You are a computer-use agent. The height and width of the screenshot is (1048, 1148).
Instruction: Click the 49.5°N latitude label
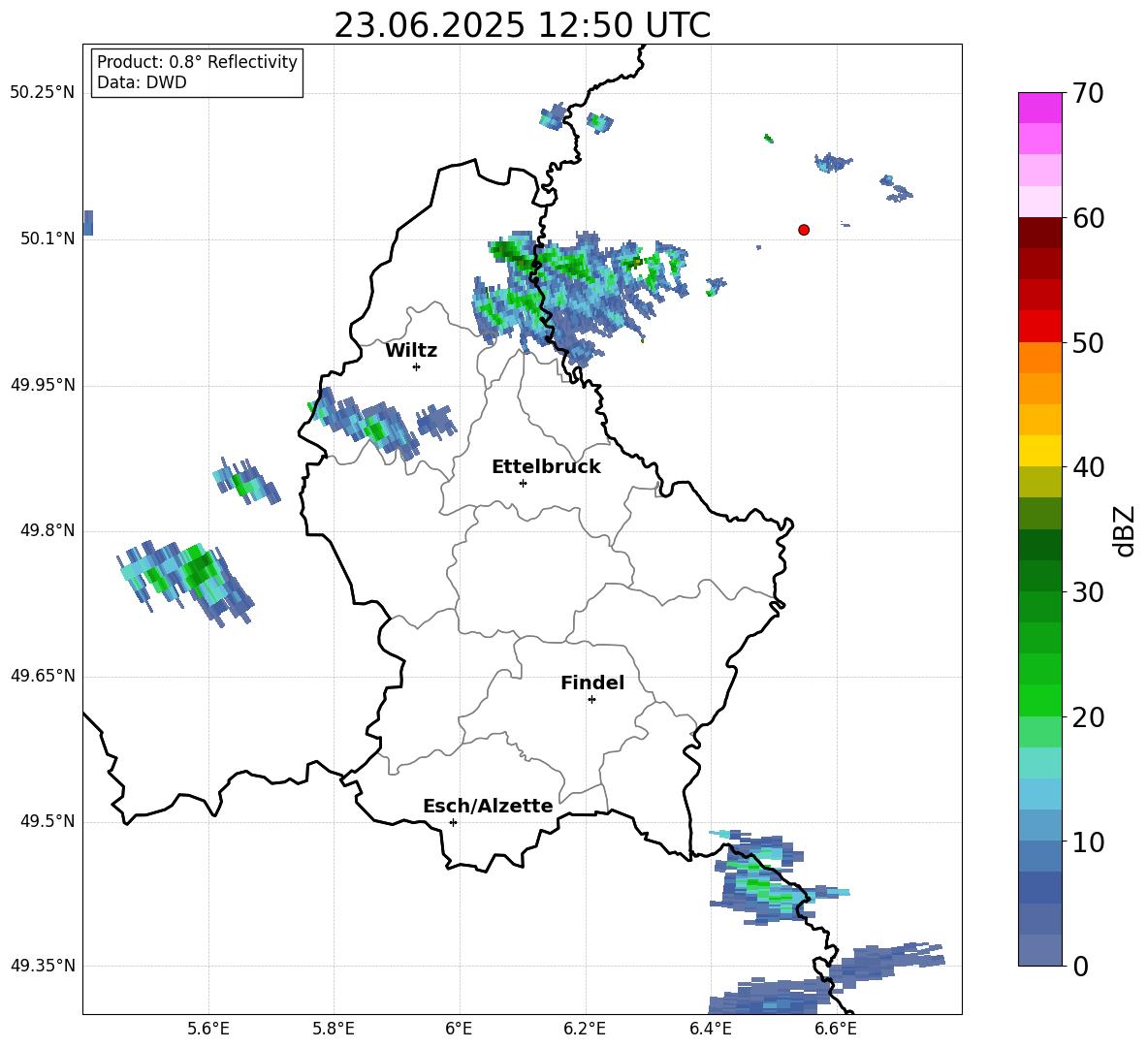[x=48, y=821]
